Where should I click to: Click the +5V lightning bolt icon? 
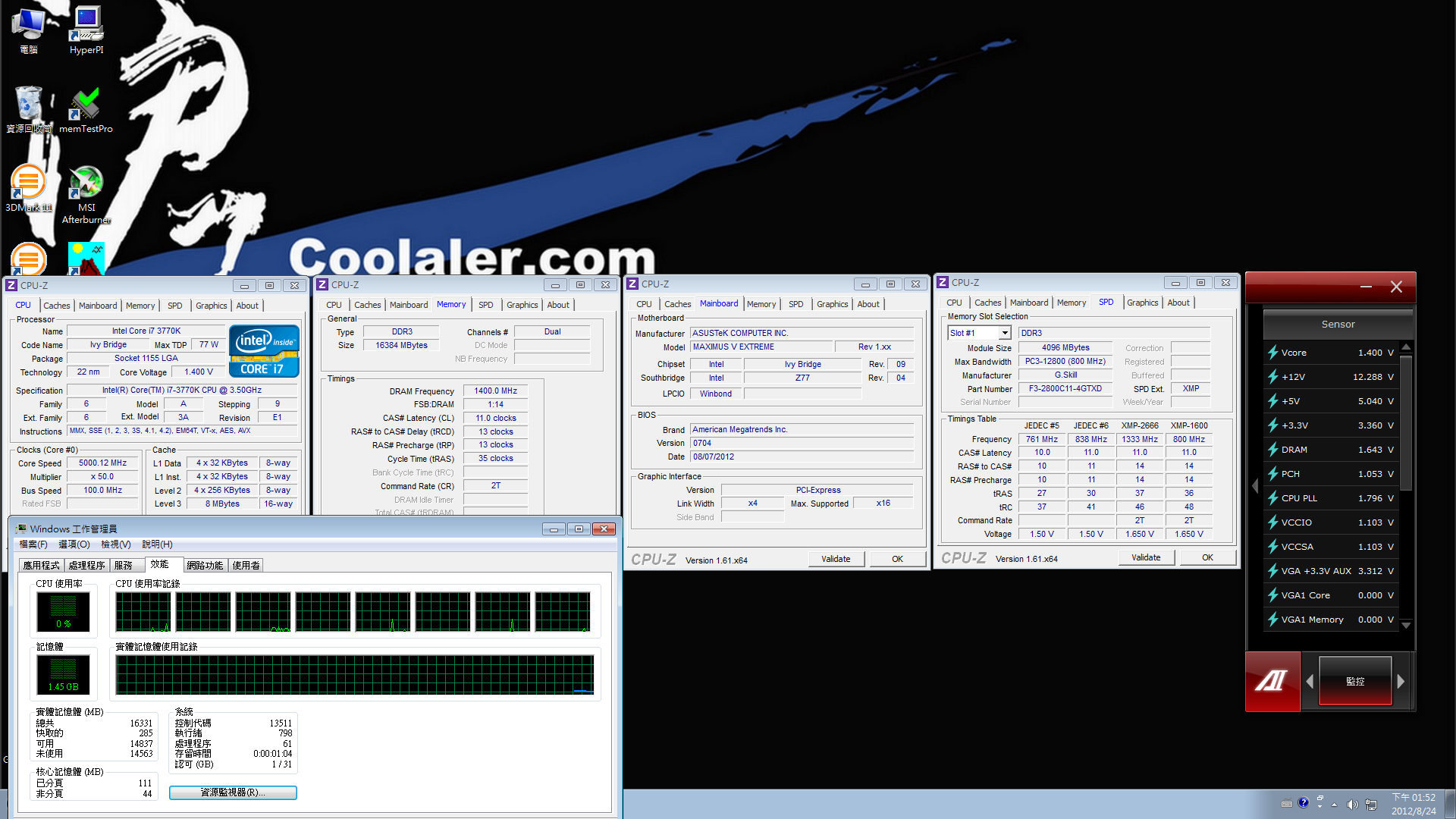(1272, 401)
